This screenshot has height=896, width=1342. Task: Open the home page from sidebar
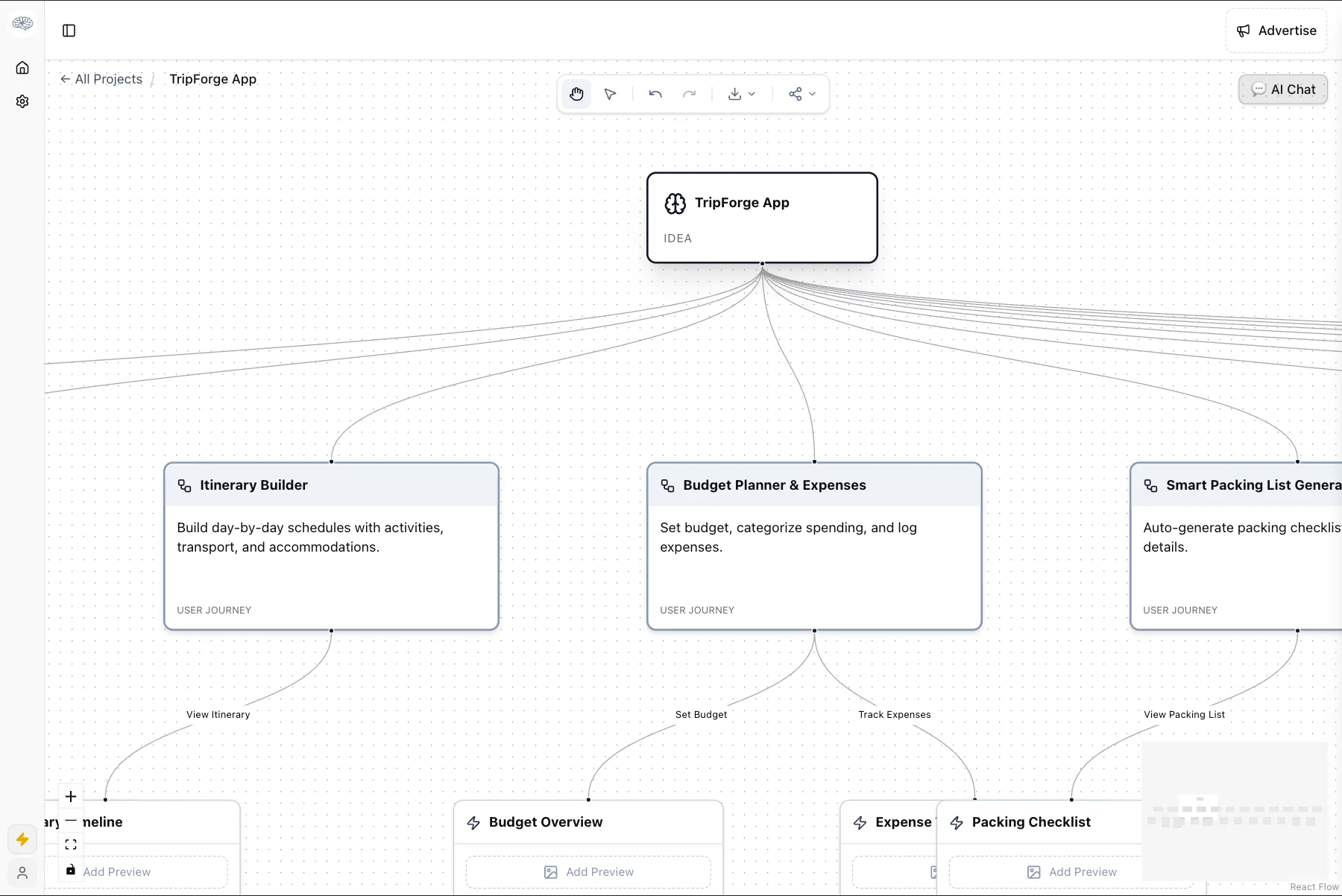tap(22, 68)
